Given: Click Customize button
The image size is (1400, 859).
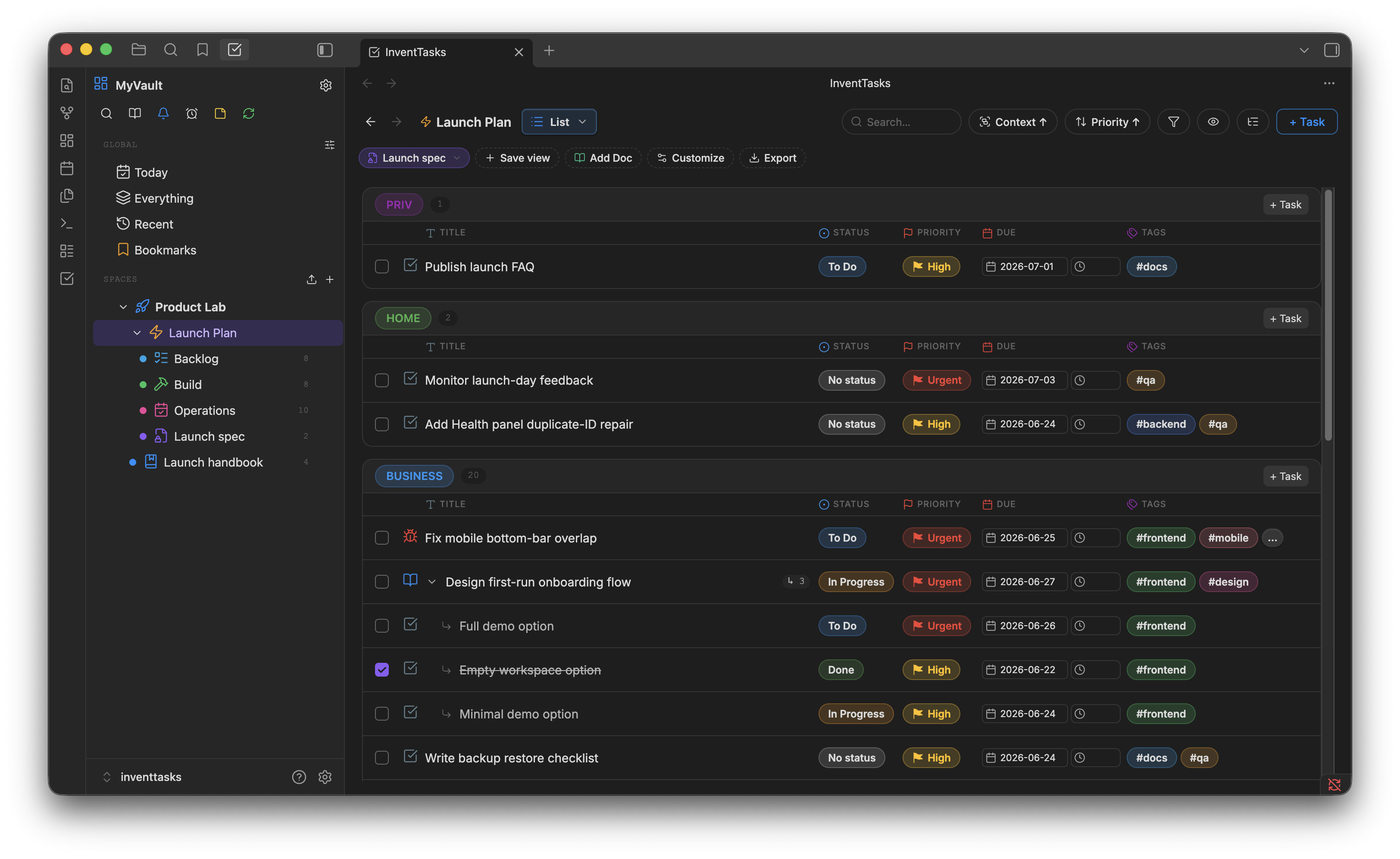Looking at the screenshot, I should click(691, 158).
